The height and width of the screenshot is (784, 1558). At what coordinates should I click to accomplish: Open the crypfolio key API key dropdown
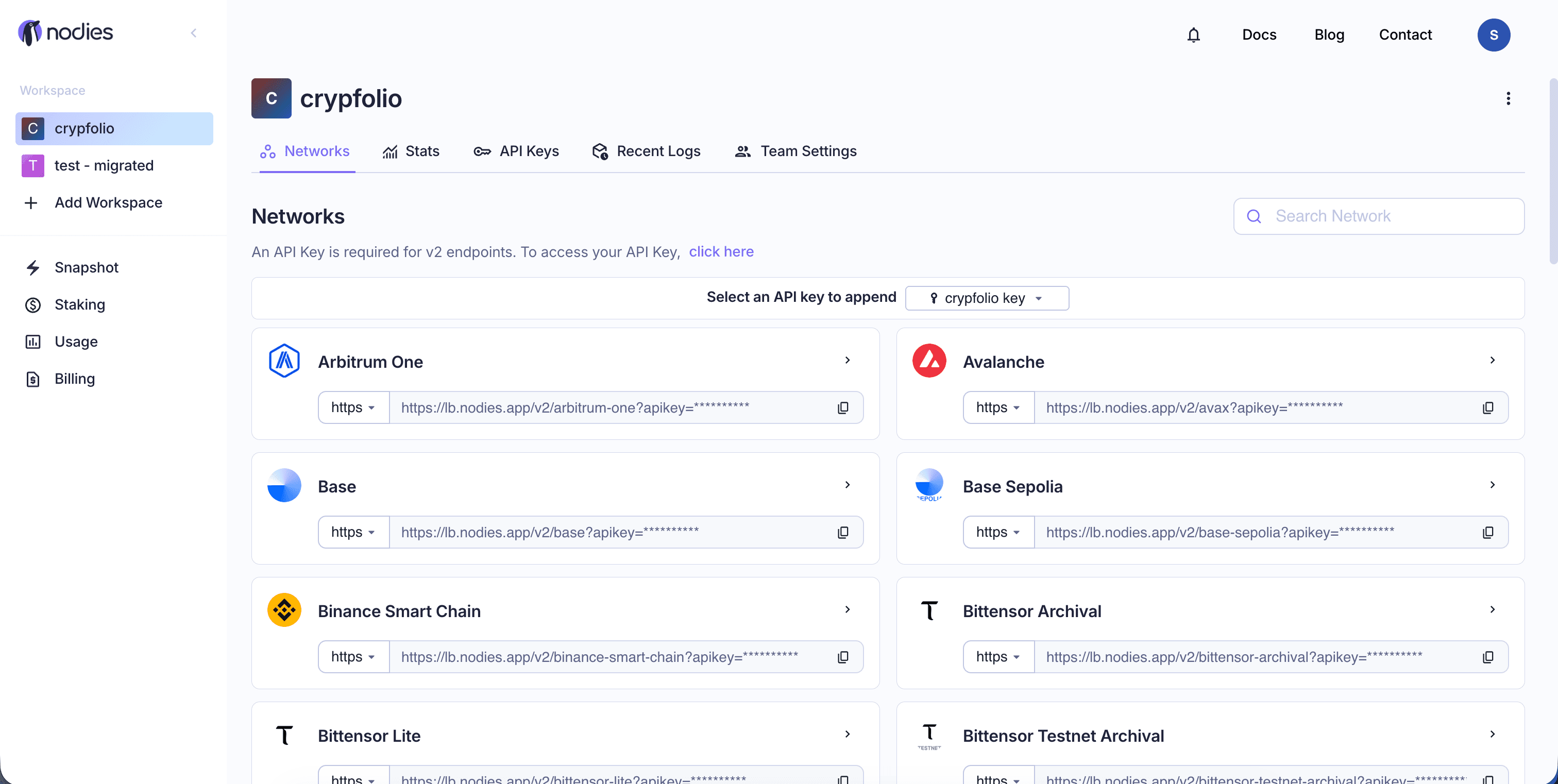coord(987,298)
